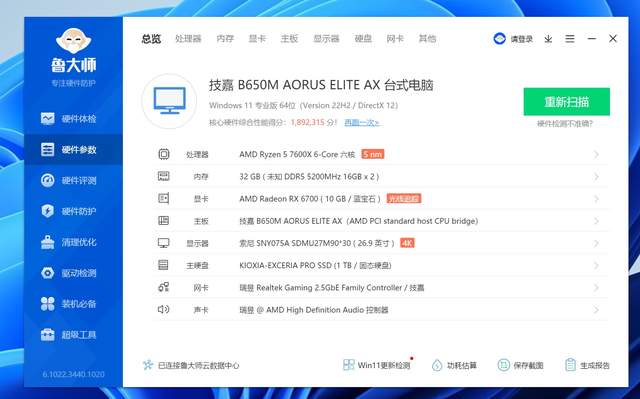Open 硬件体检 hardware checkup in sidebar
Screen dimensions: 640x399
(x=69, y=119)
